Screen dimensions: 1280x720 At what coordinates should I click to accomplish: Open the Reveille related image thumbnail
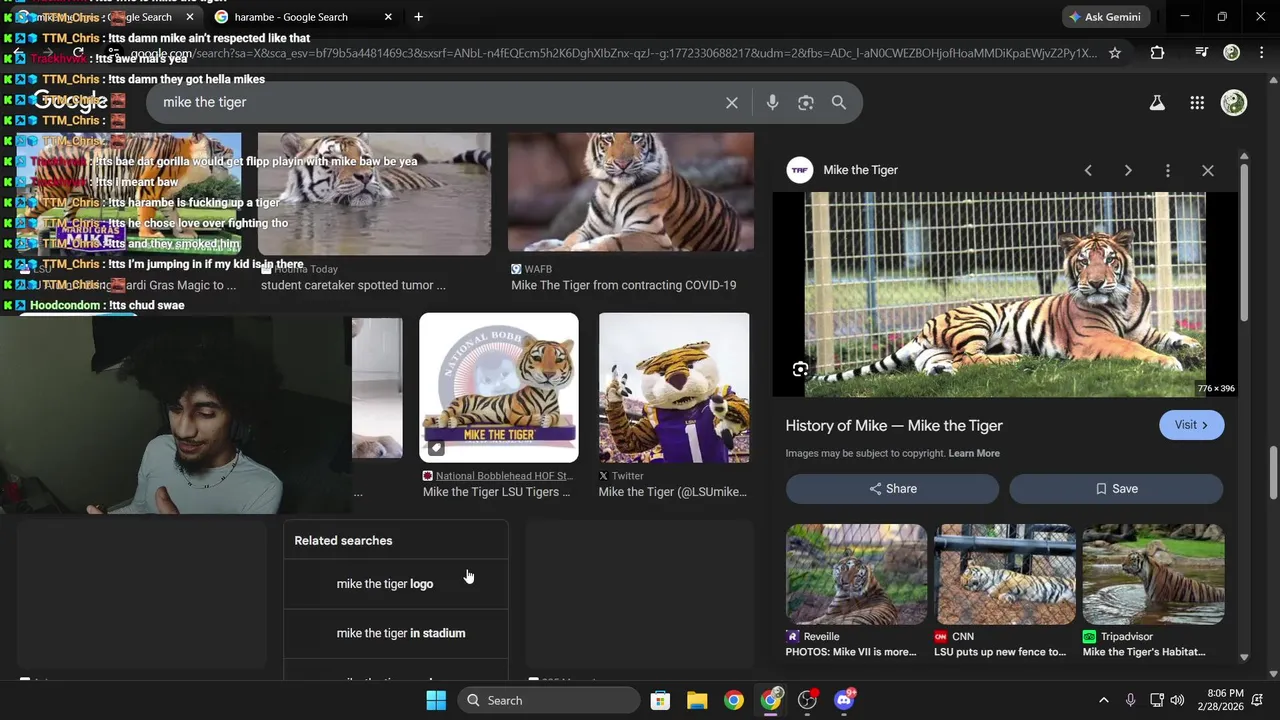coord(856,574)
